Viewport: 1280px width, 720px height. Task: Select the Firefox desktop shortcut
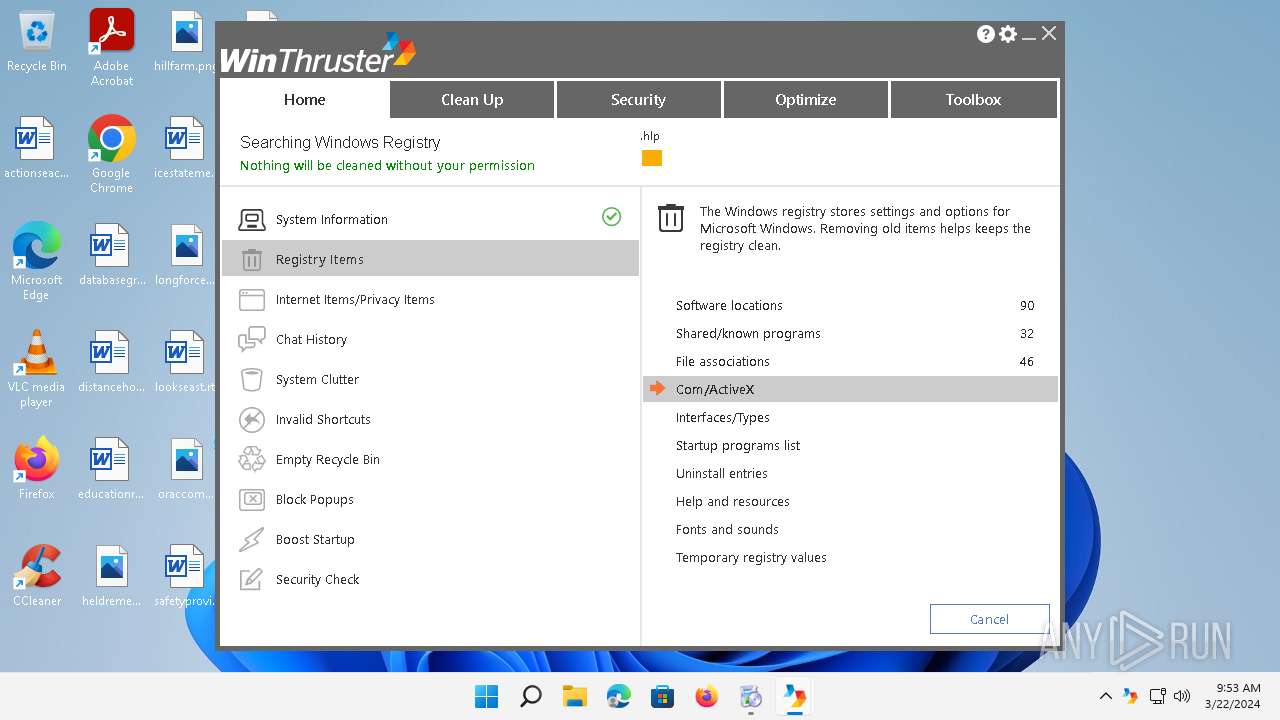tap(37, 468)
